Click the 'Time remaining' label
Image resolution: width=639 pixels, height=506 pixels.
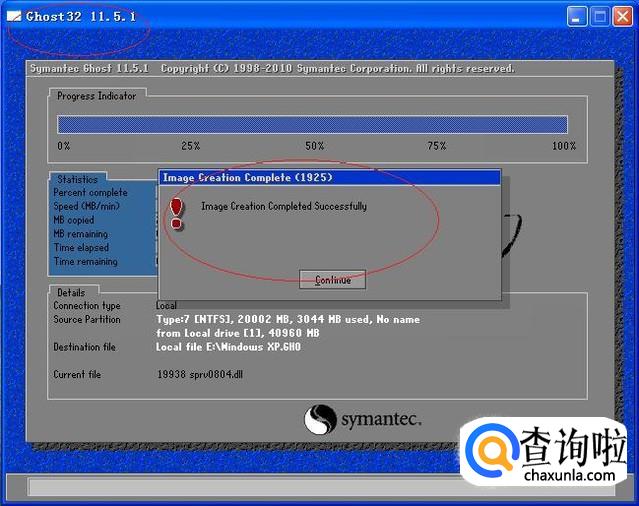click(x=86, y=262)
